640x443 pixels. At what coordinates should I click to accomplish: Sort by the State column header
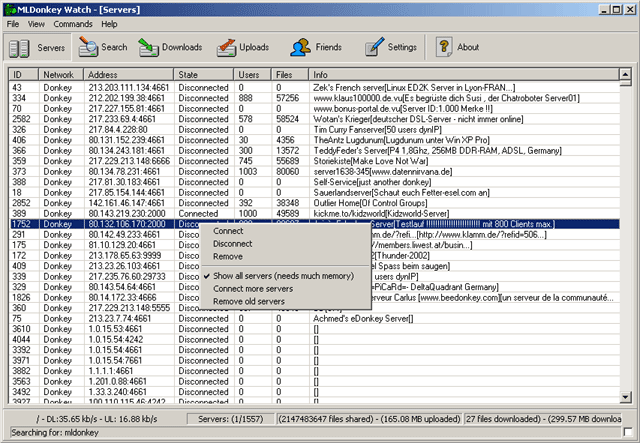(x=204, y=74)
